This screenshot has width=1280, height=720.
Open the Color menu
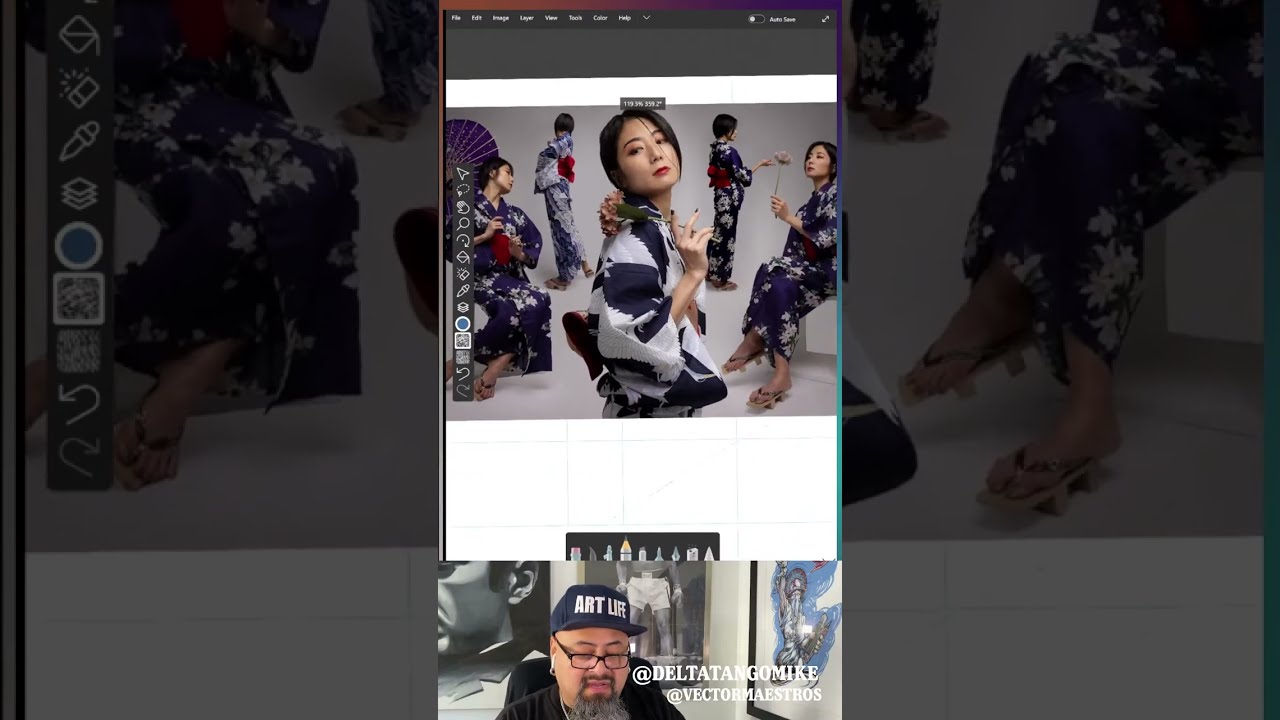click(x=600, y=18)
